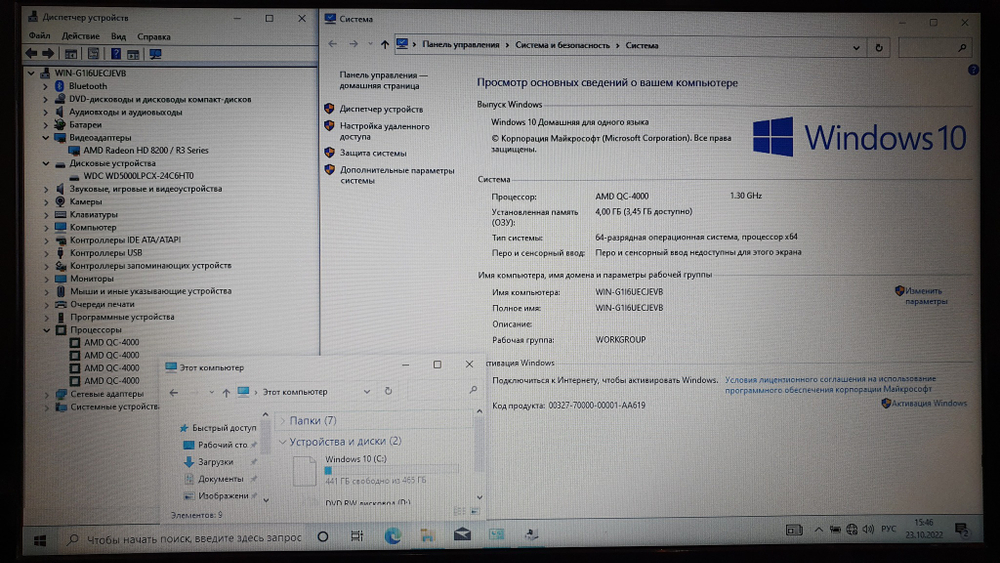The width and height of the screenshot is (1000, 563).
Task: Click Изменить параметры link
Action: click(x=925, y=296)
